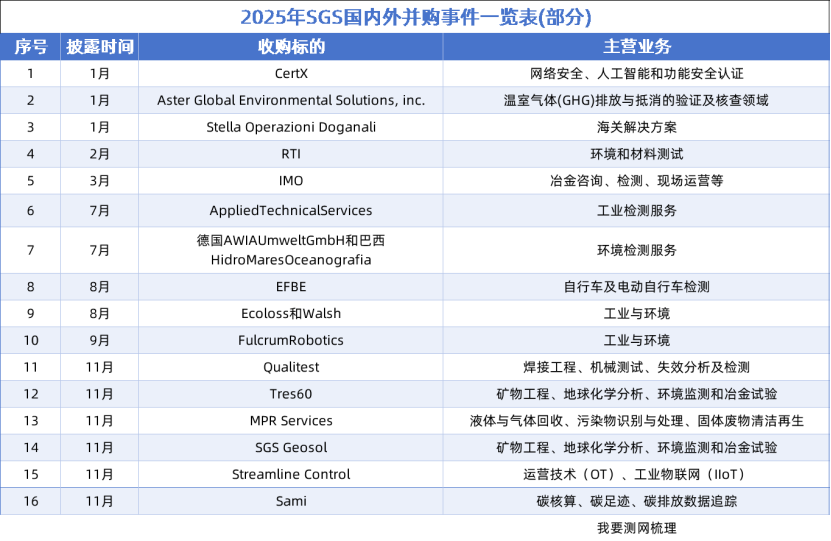Select the '环境检测服务' cell
The width and height of the screenshot is (831, 541).
[x=636, y=250]
